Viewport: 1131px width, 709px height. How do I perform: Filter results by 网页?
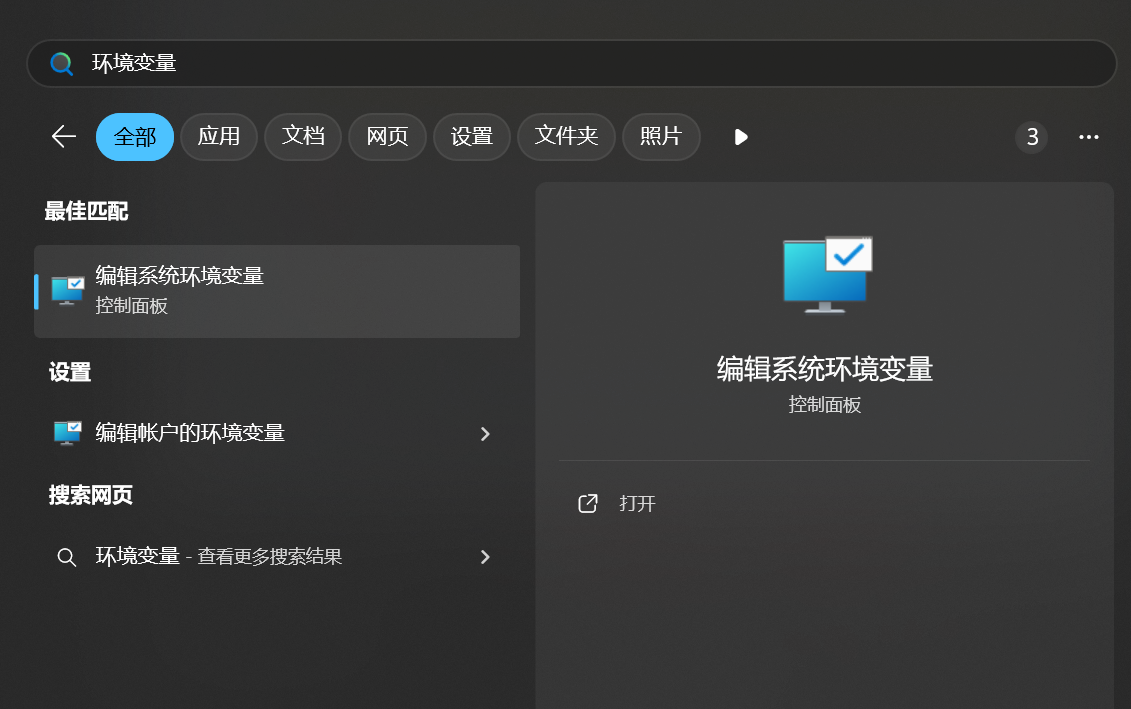click(x=387, y=137)
